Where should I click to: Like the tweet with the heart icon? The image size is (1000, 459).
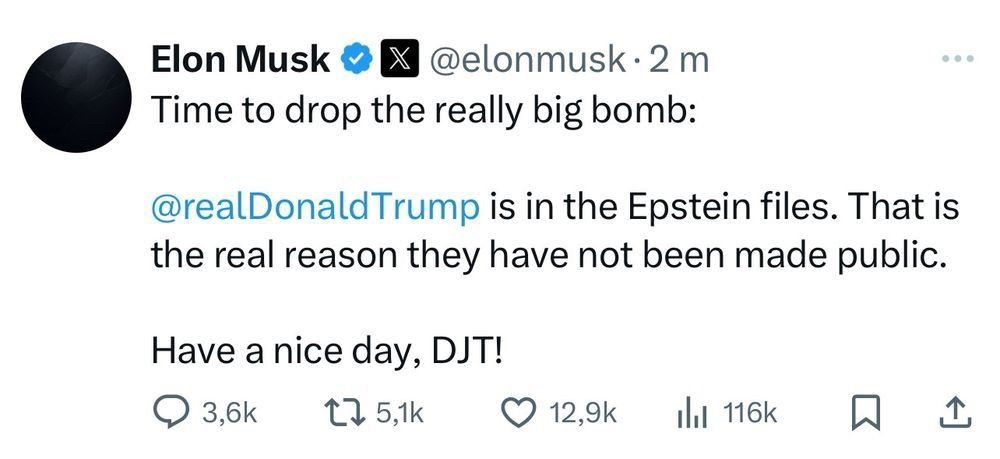pos(520,412)
